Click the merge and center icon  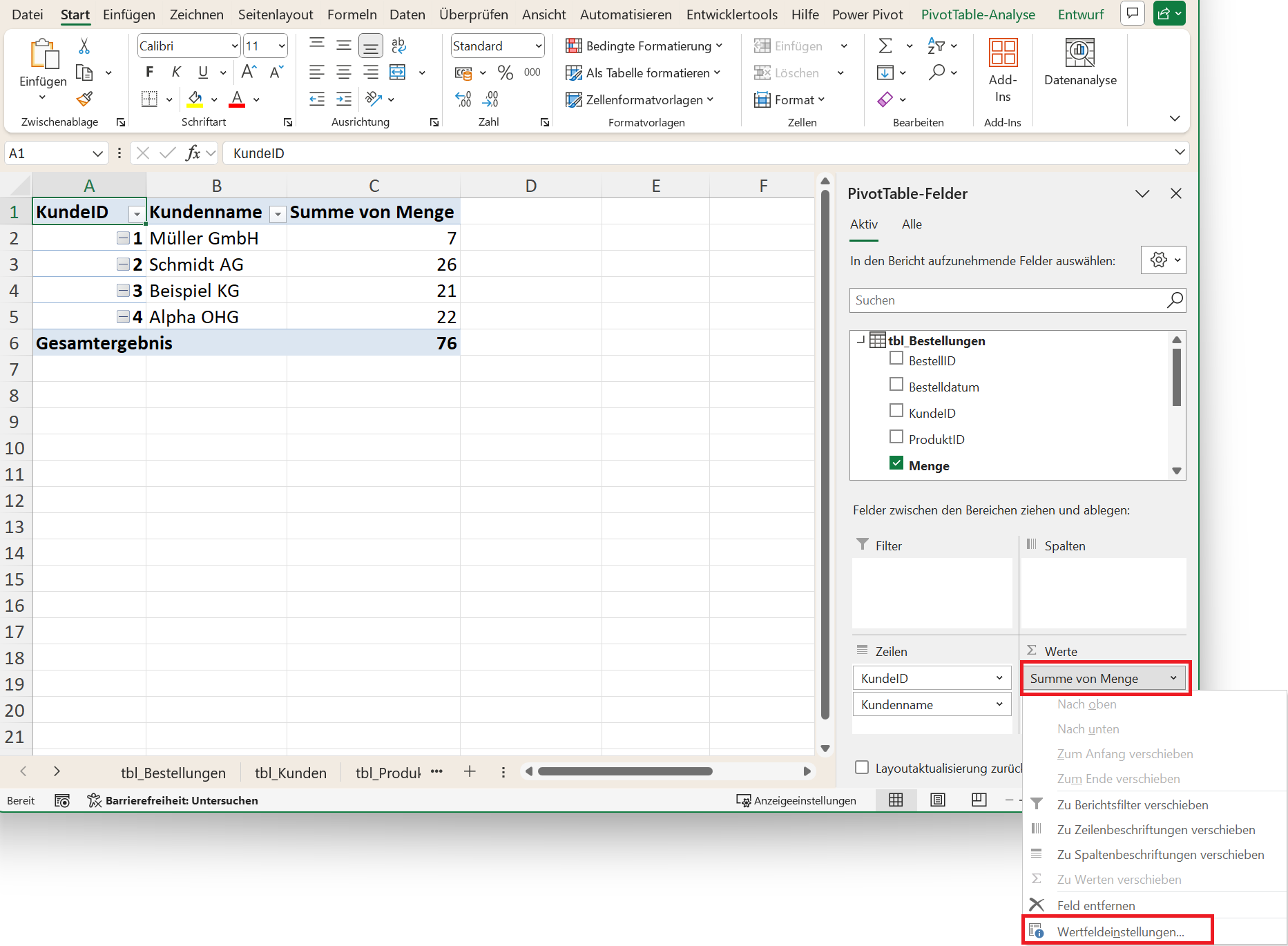(x=398, y=73)
